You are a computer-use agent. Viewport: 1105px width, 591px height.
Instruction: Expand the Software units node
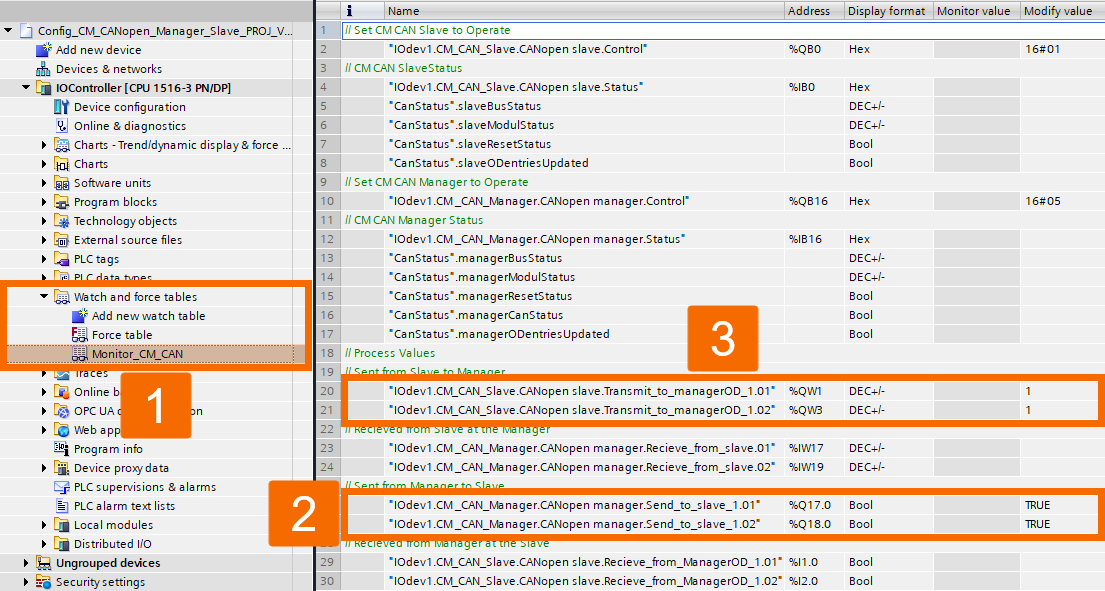44,182
